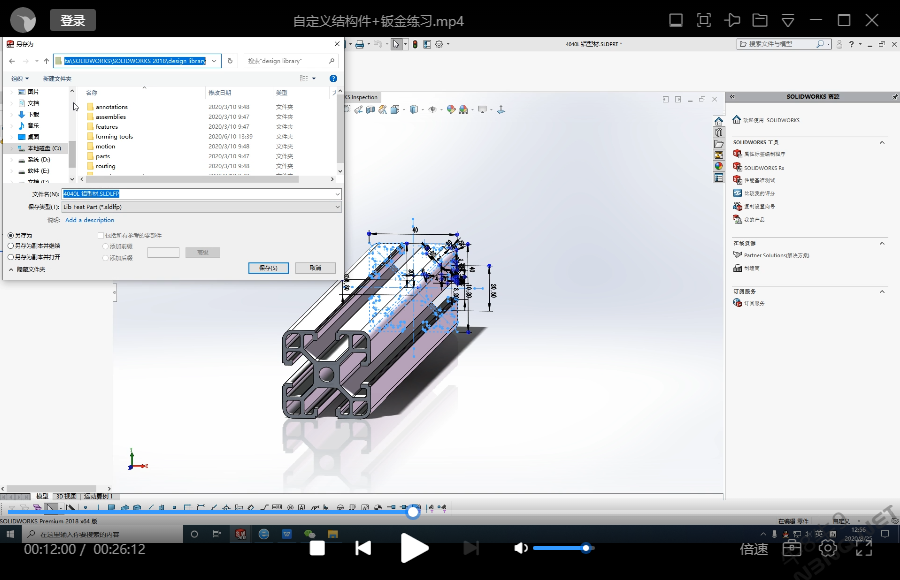The width and height of the screenshot is (900, 580).
Task: Open the 组织 organize menu
Action: (20, 79)
